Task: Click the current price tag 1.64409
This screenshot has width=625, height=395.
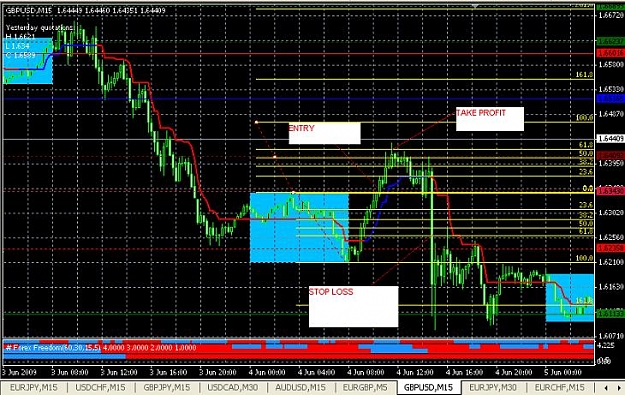Action: 610,138
